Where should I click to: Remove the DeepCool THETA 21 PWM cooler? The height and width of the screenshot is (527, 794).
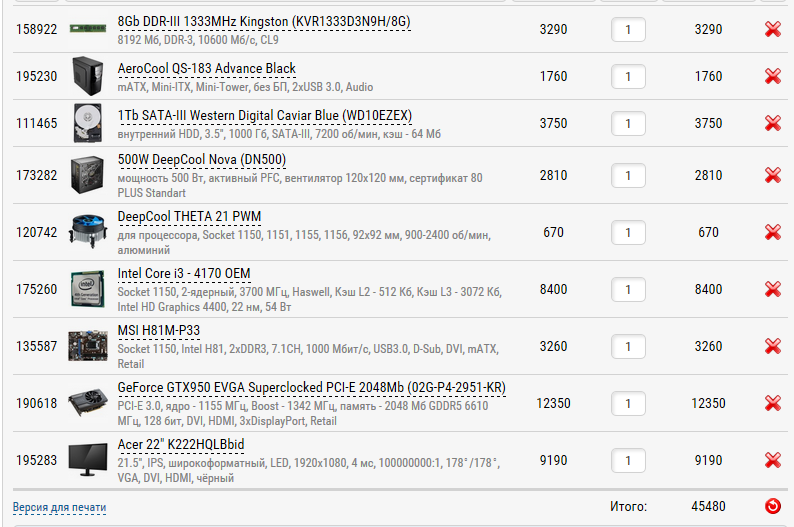click(772, 232)
